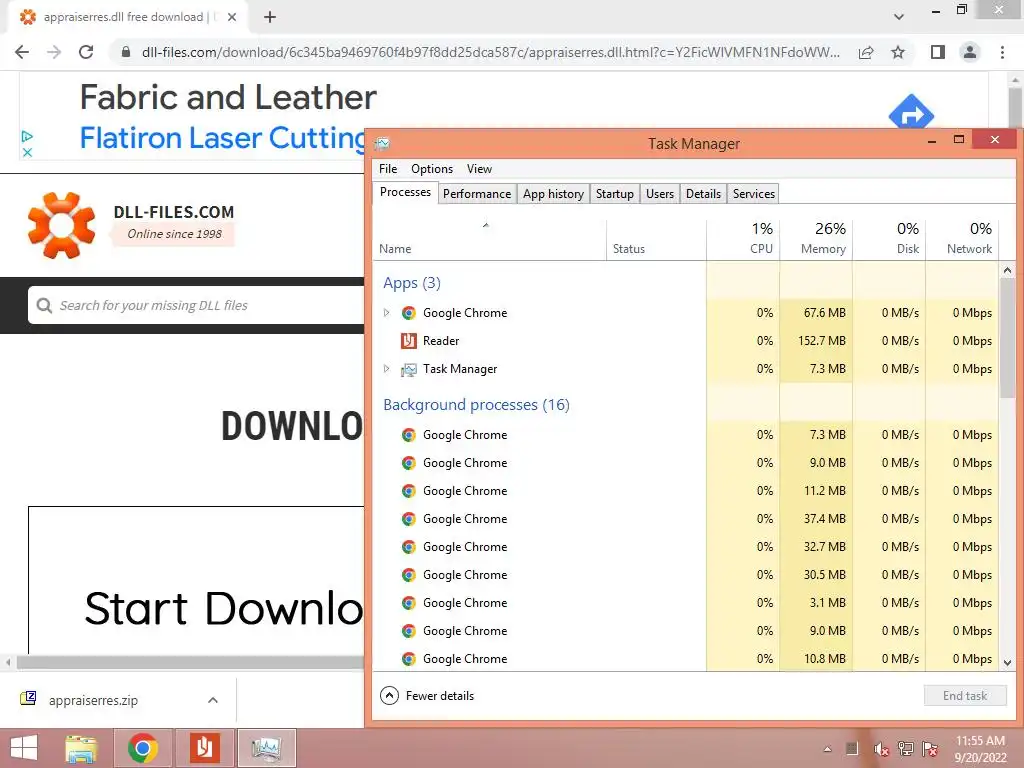Screen dimensions: 1024x768
Task: Expand the Google Chrome app entry
Action: (387, 313)
